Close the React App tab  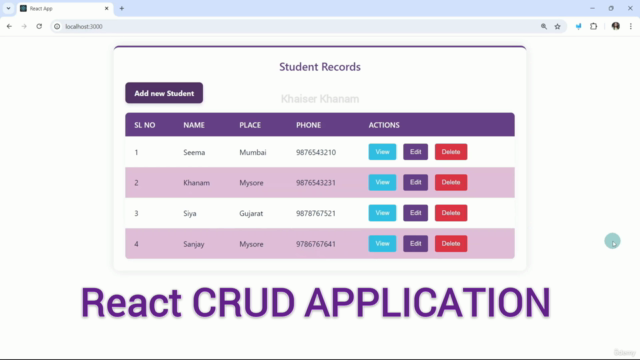point(107,9)
